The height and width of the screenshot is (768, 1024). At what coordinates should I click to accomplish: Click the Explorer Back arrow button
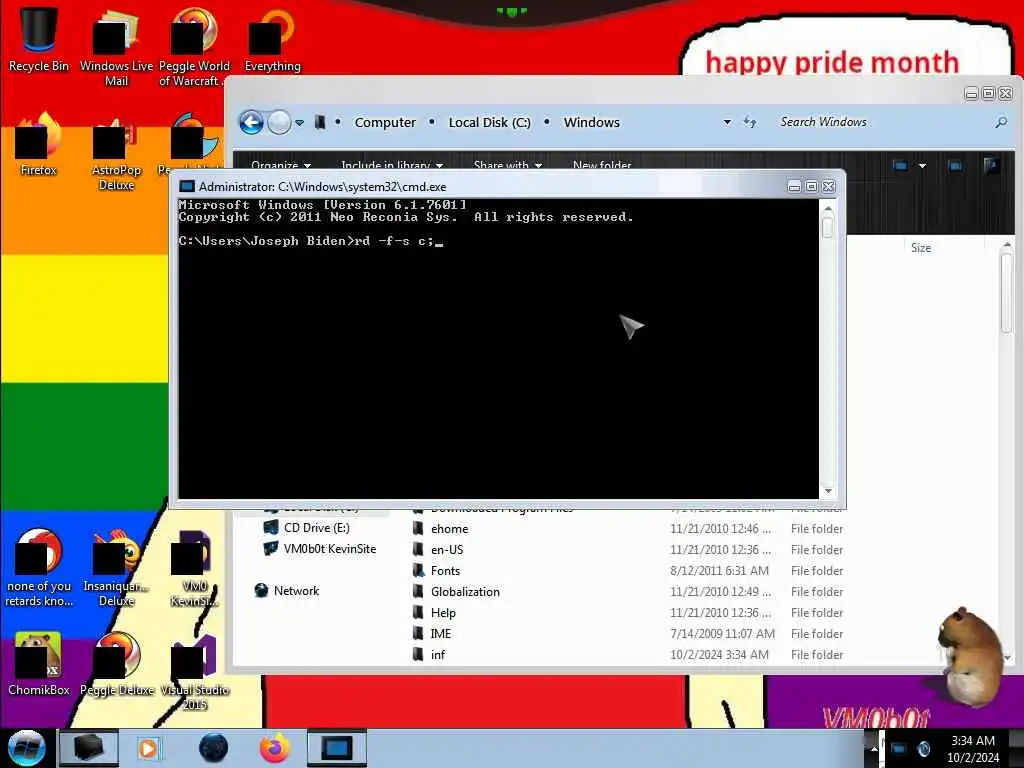(x=251, y=122)
